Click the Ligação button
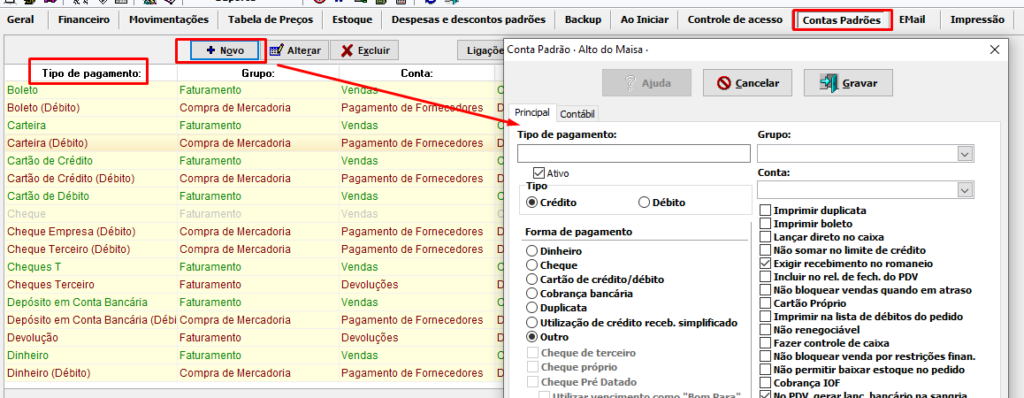 (x=482, y=50)
